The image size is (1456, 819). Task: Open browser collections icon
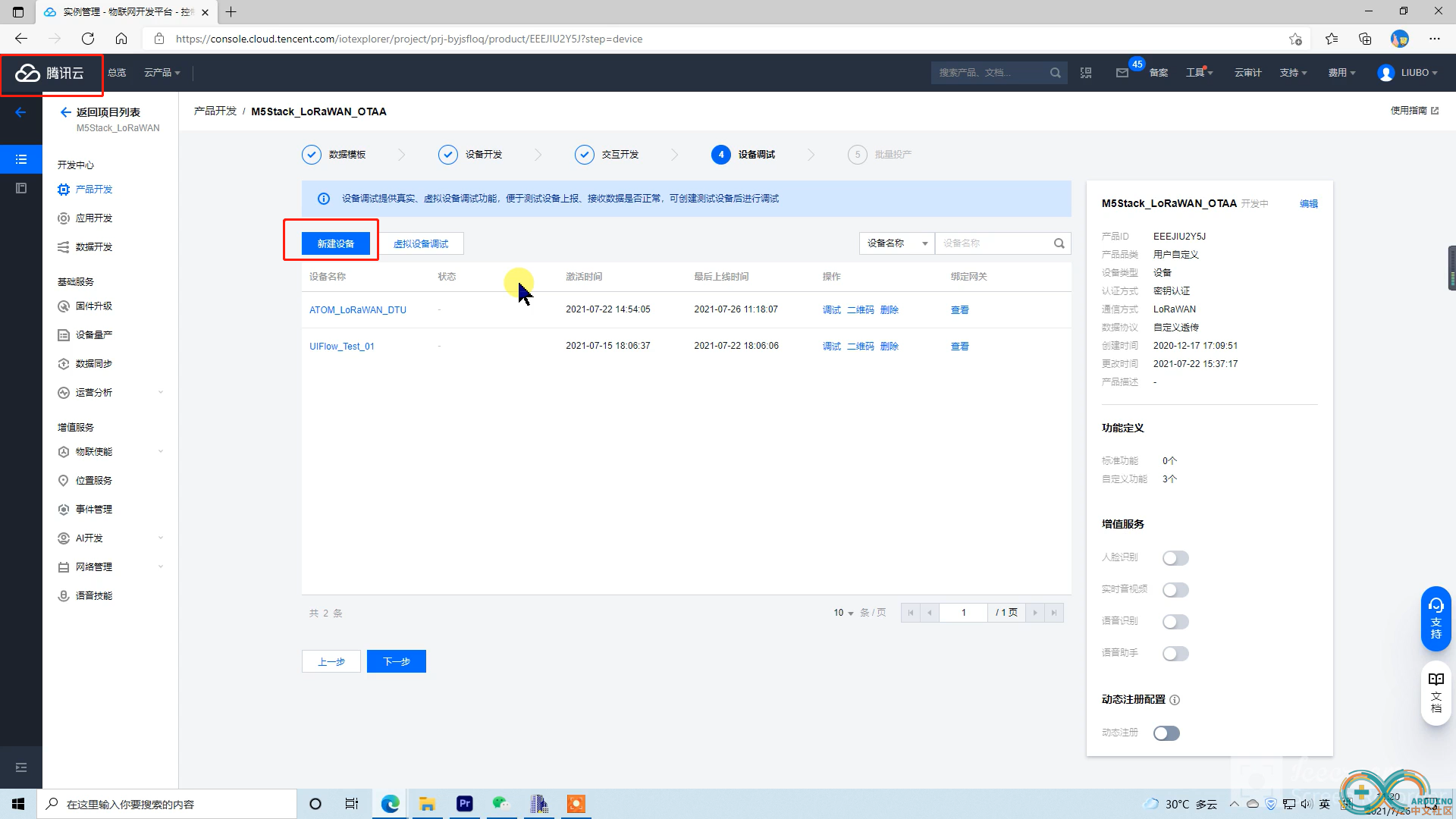point(1365,39)
